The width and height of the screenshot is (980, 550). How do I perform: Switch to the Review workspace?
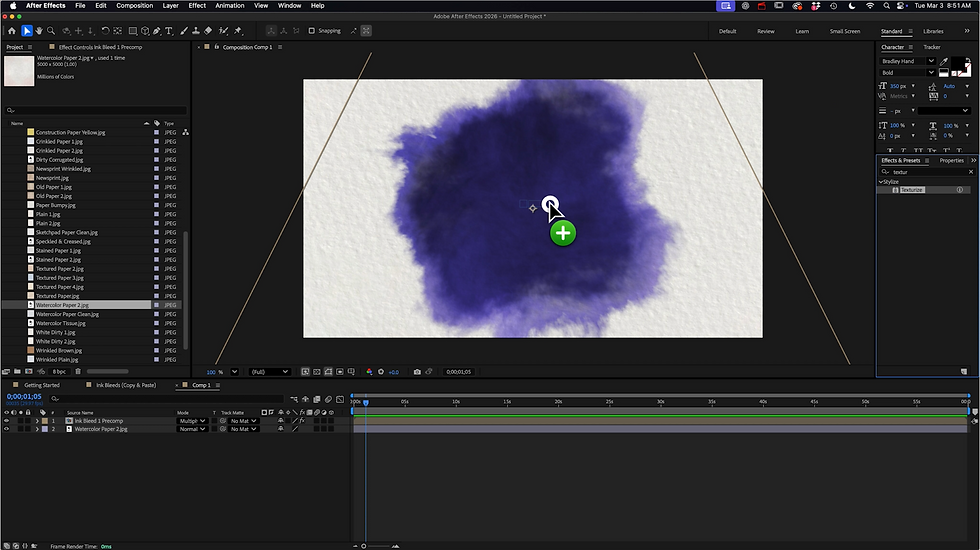766,31
